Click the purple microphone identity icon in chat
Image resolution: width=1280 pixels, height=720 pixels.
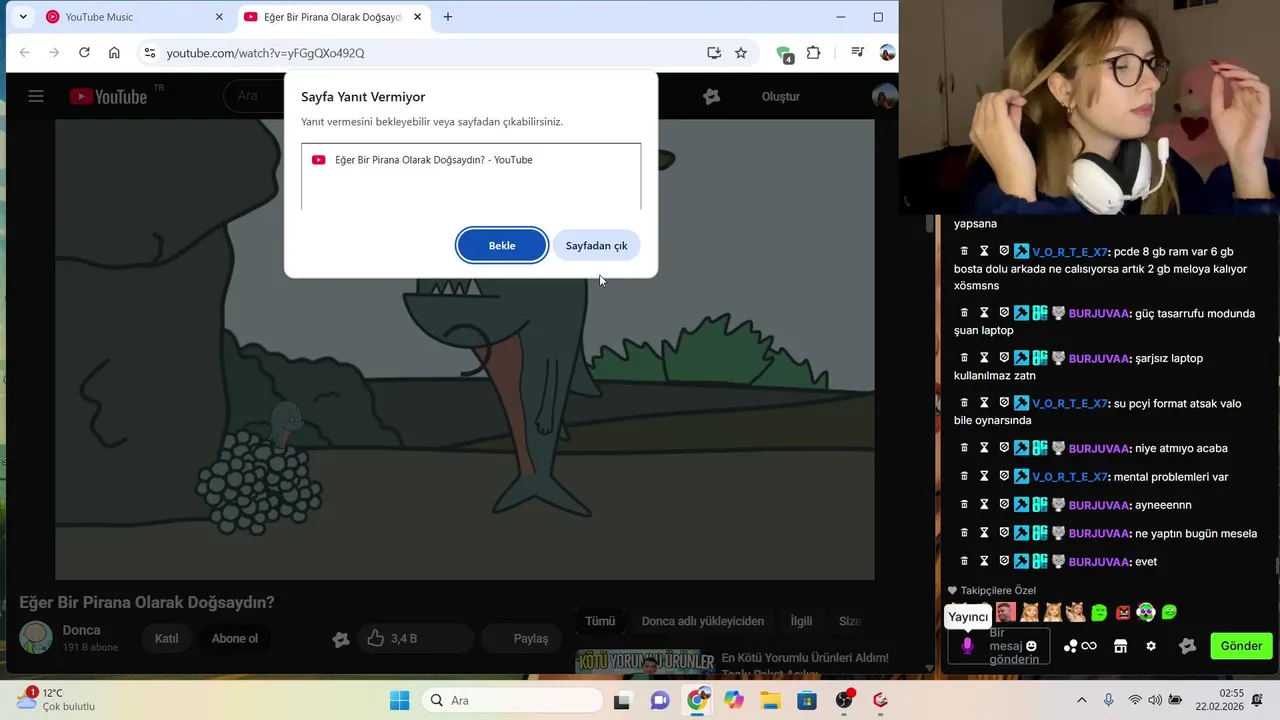[x=967, y=646]
